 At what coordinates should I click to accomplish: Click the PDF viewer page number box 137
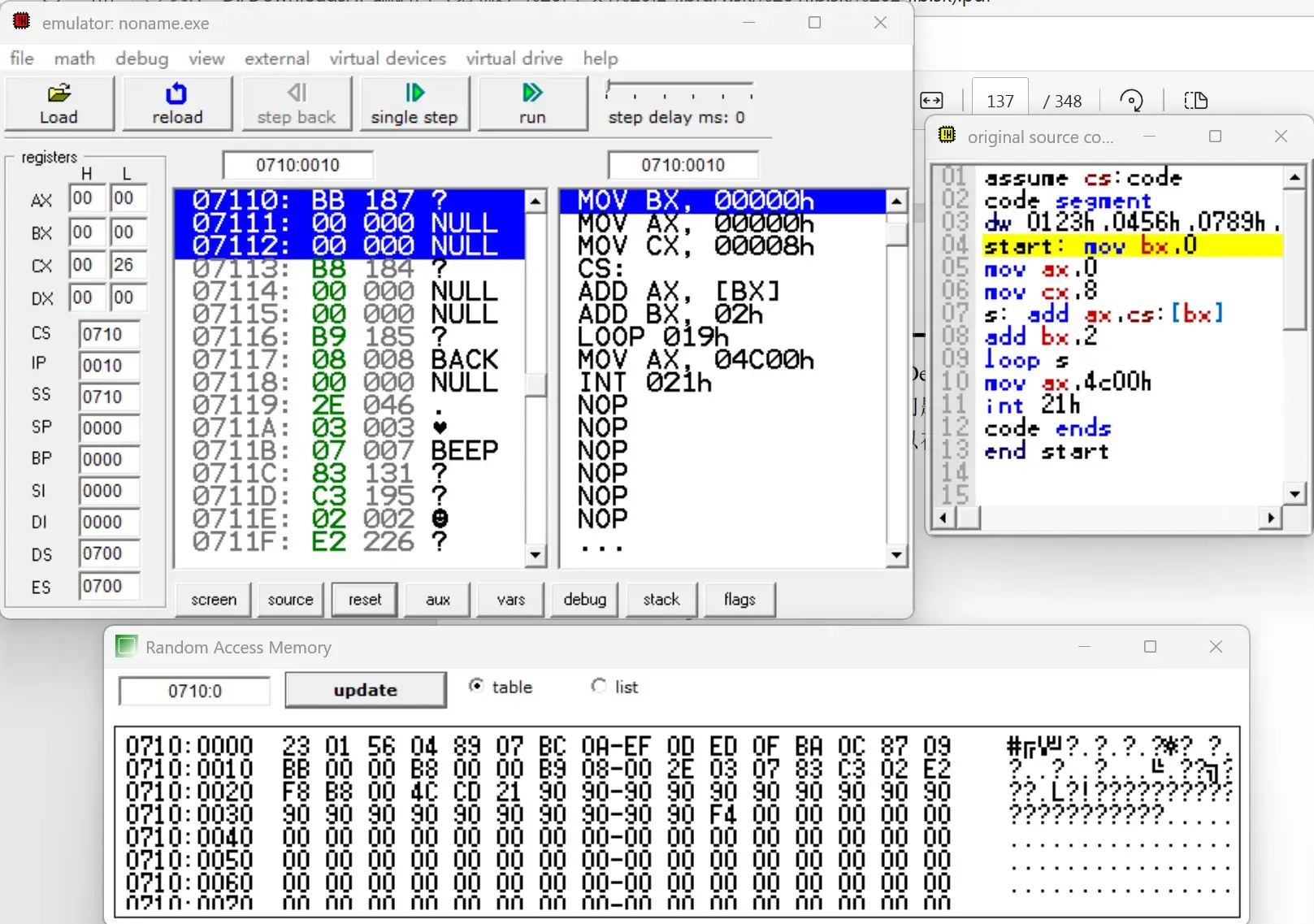pos(1000,101)
